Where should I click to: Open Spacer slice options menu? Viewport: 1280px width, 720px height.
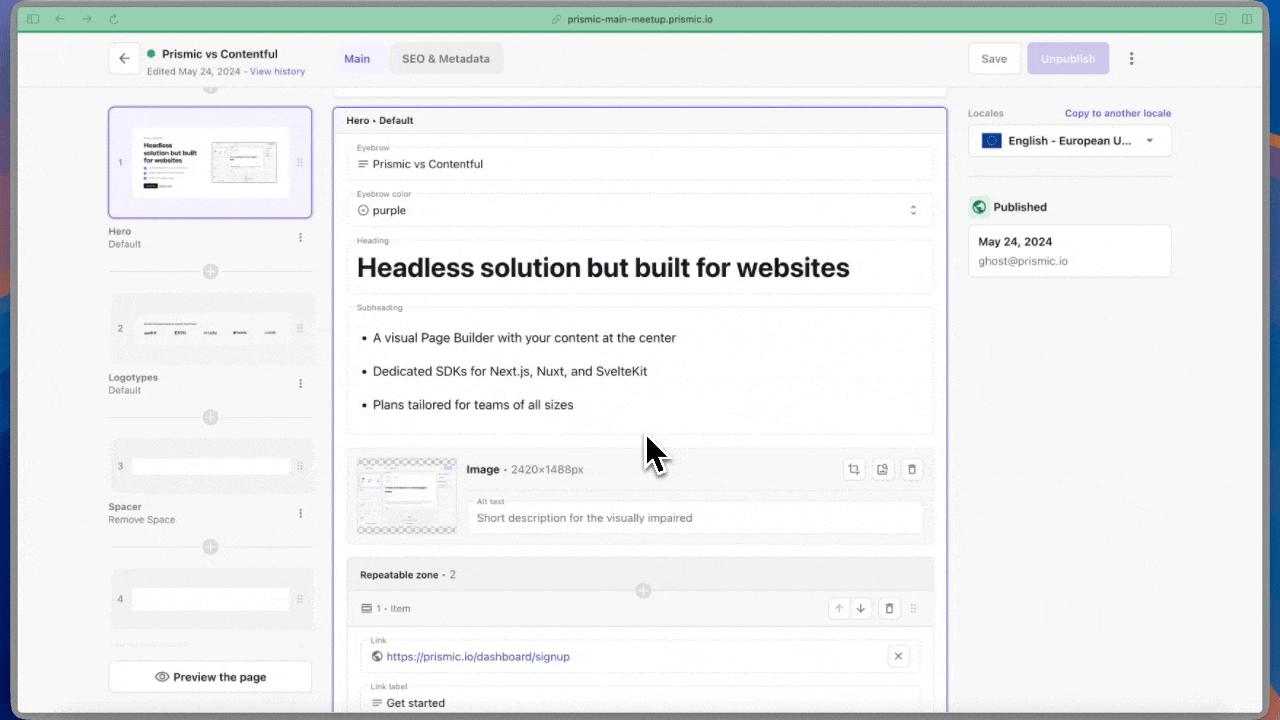(x=300, y=513)
